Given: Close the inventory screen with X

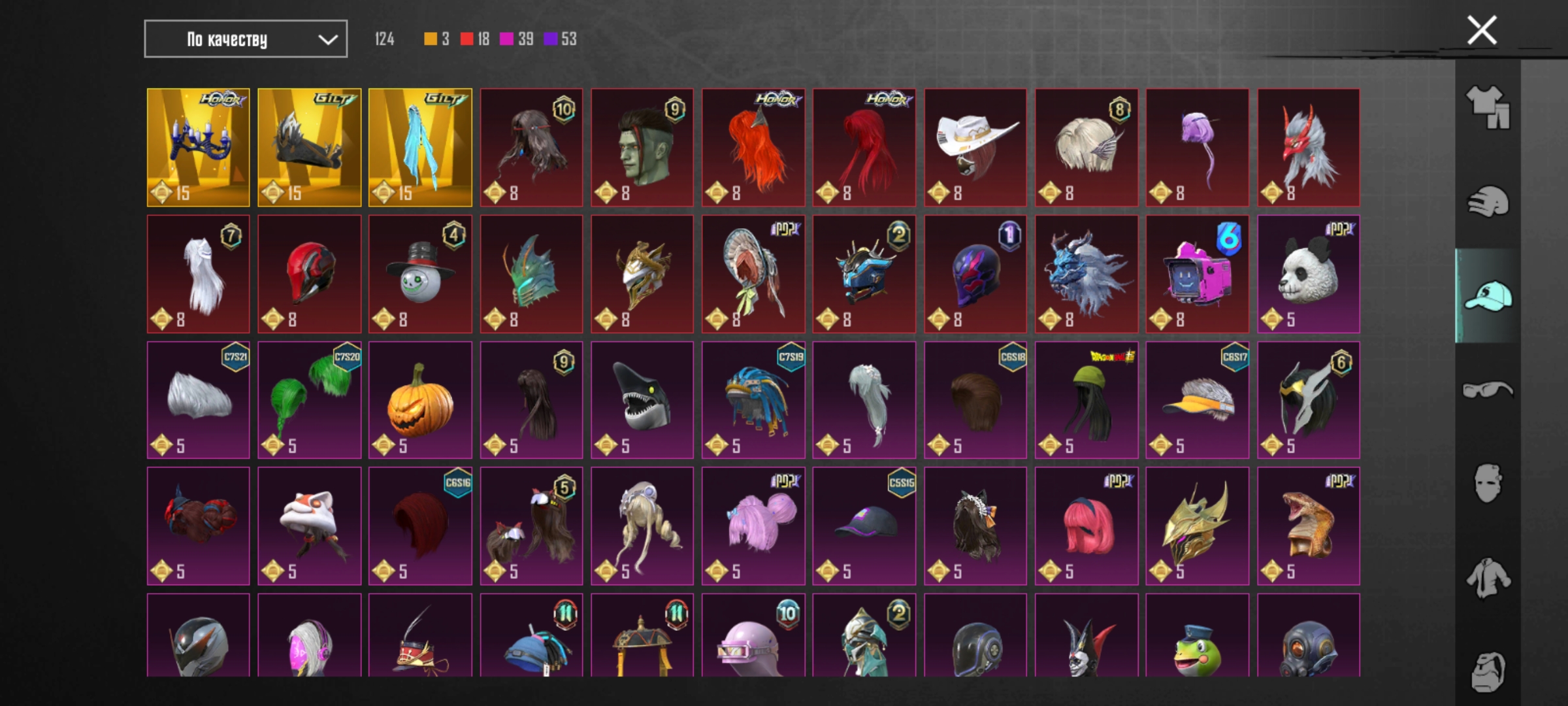Looking at the screenshot, I should point(1482,31).
